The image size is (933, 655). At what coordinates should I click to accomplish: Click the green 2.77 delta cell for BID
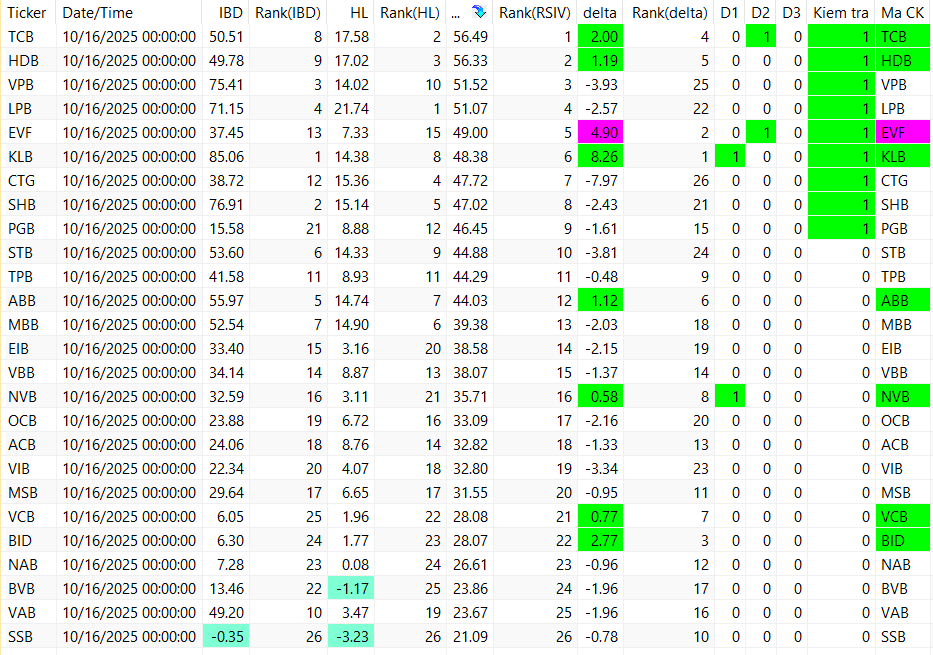pyautogui.click(x=600, y=541)
